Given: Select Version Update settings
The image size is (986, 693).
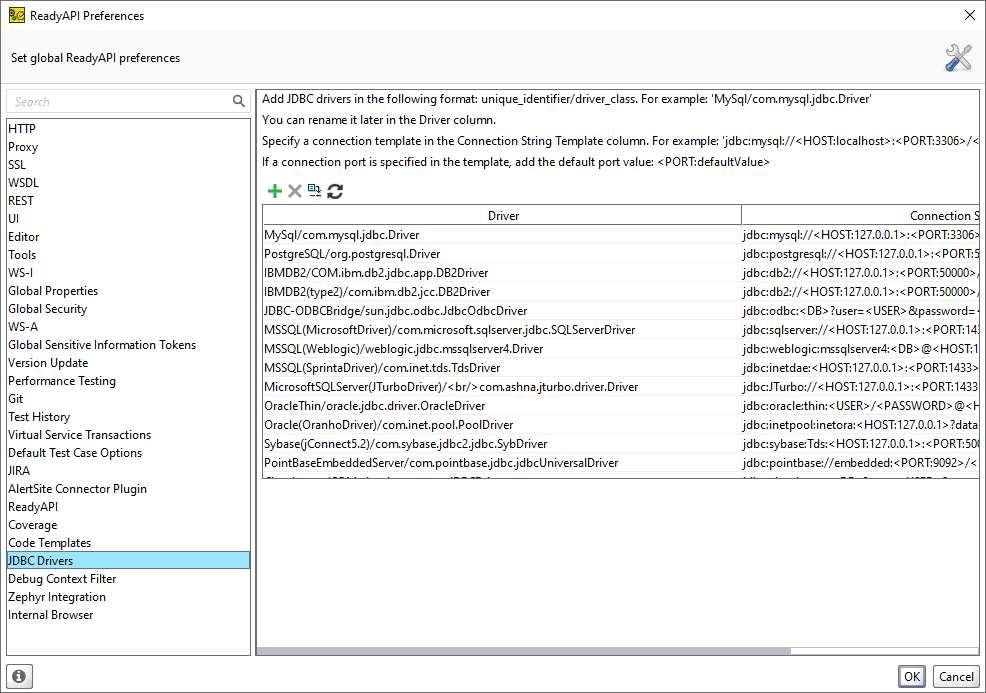Looking at the screenshot, I should tap(128, 363).
